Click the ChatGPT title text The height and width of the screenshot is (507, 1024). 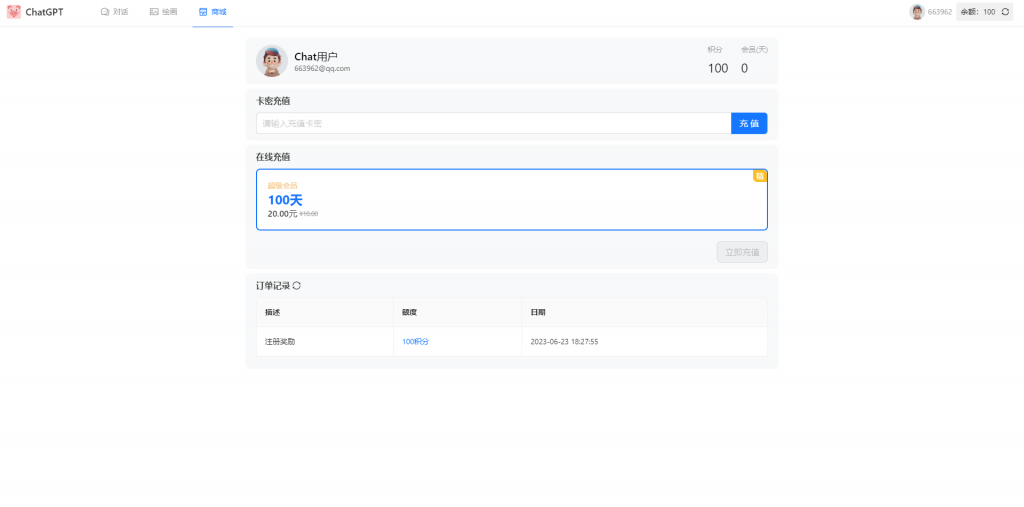coord(44,12)
